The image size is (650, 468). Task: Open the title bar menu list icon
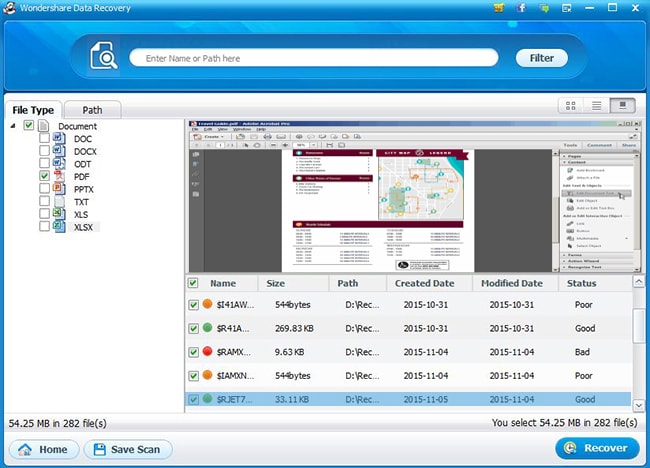567,8
